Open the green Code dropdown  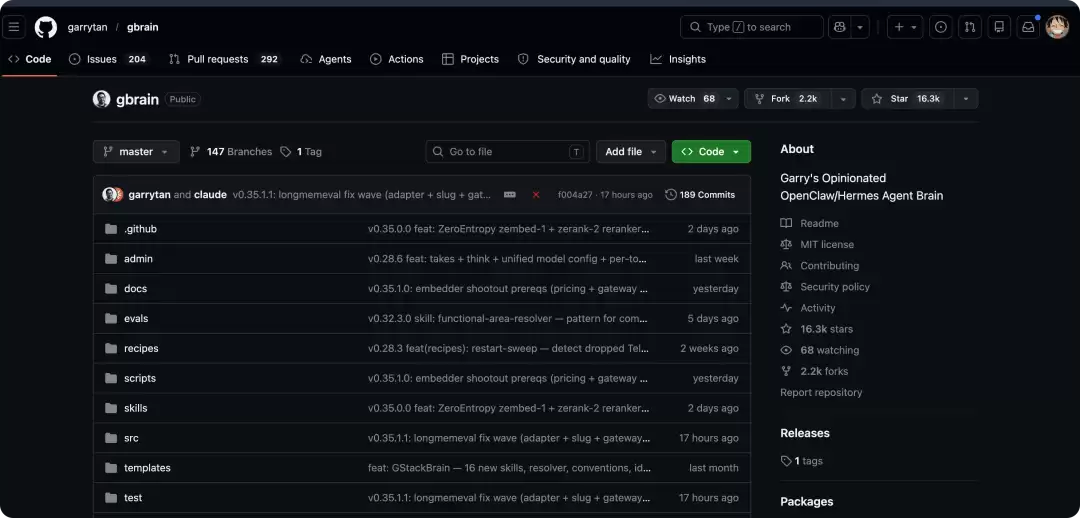click(x=712, y=152)
